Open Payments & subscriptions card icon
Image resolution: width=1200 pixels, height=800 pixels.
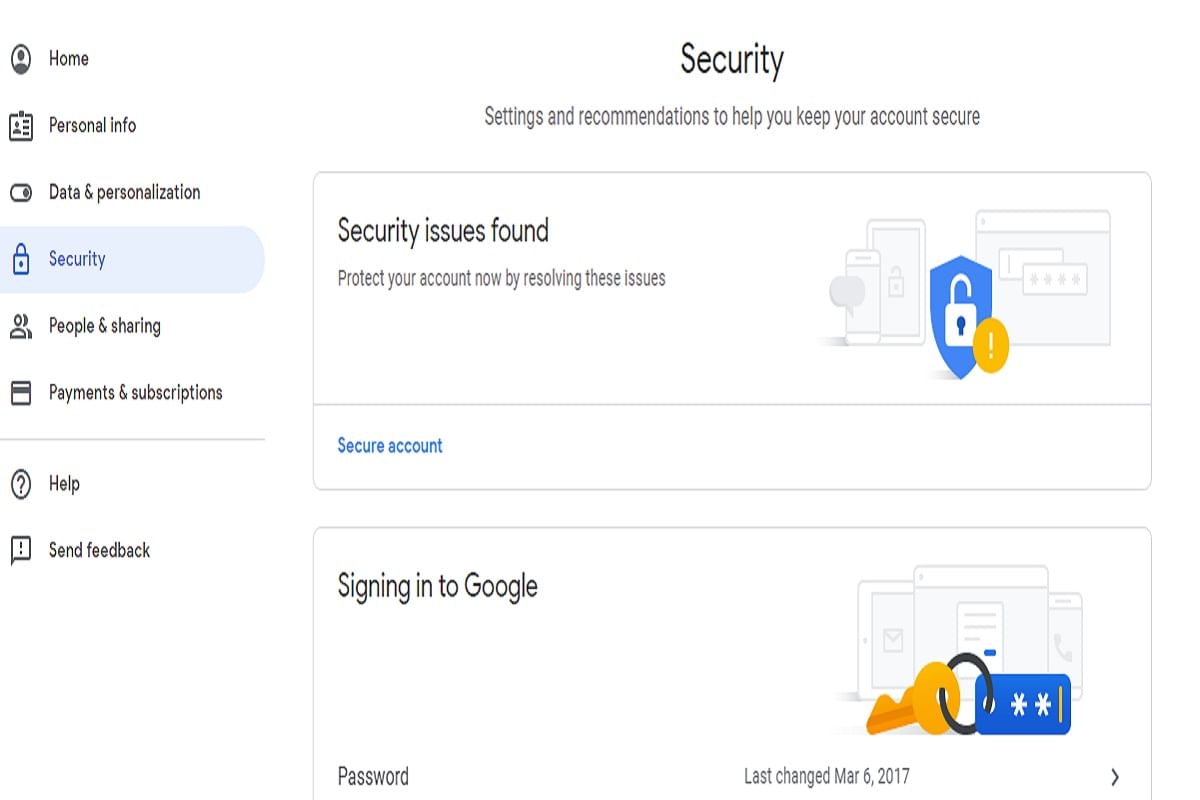(x=21, y=392)
